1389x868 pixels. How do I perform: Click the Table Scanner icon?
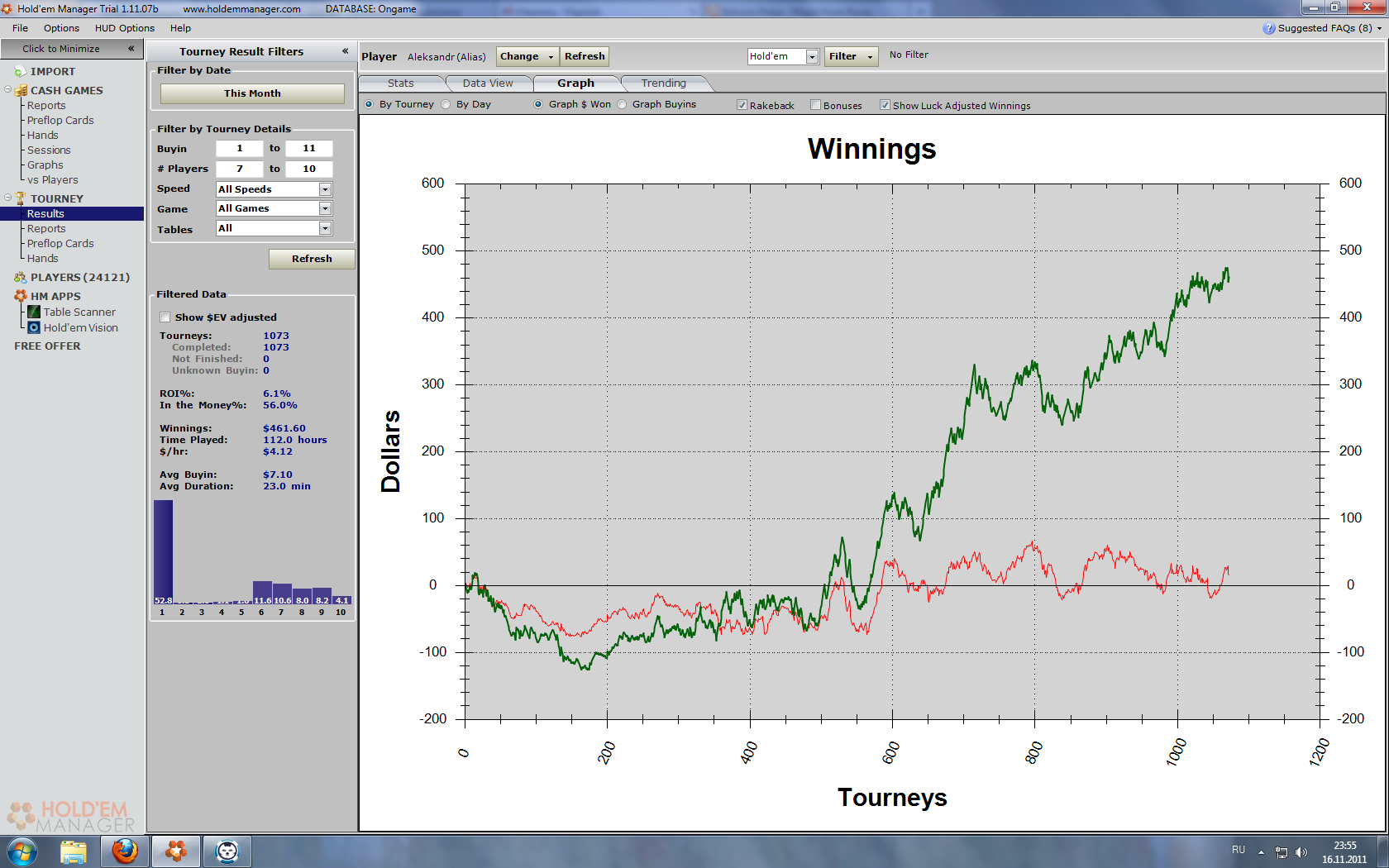click(x=34, y=312)
